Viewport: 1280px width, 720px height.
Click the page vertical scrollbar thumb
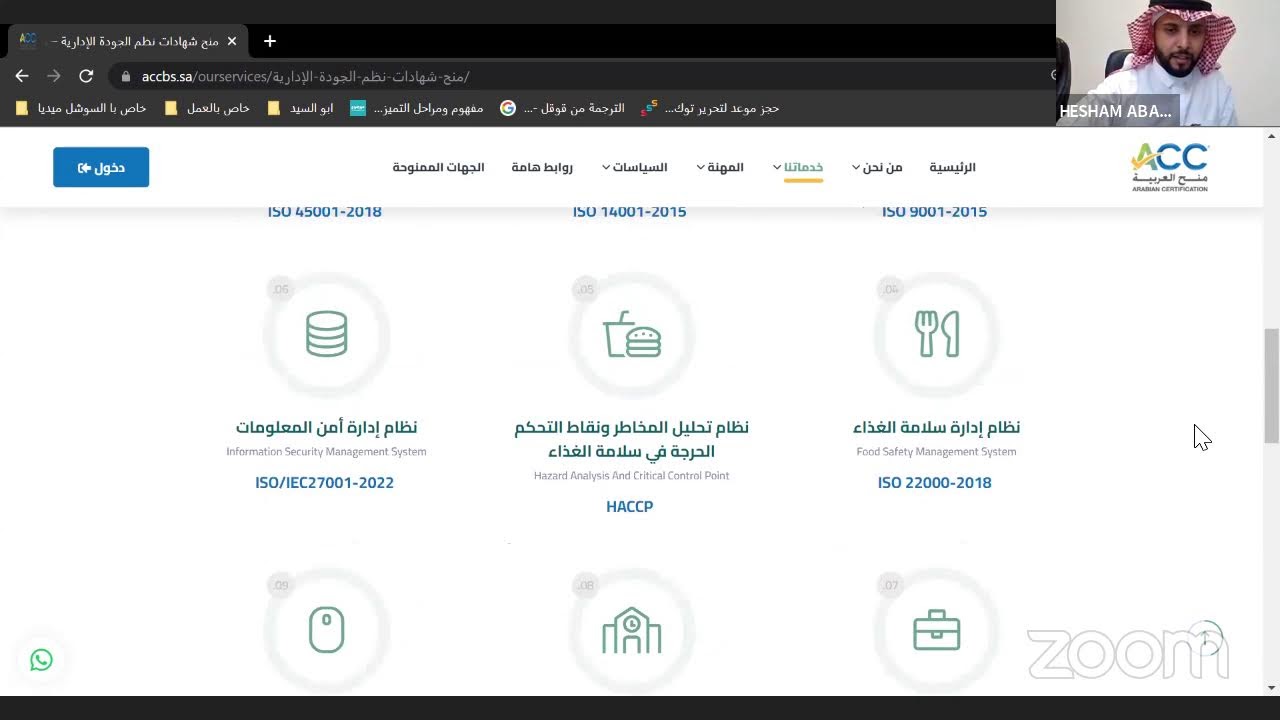click(1272, 385)
